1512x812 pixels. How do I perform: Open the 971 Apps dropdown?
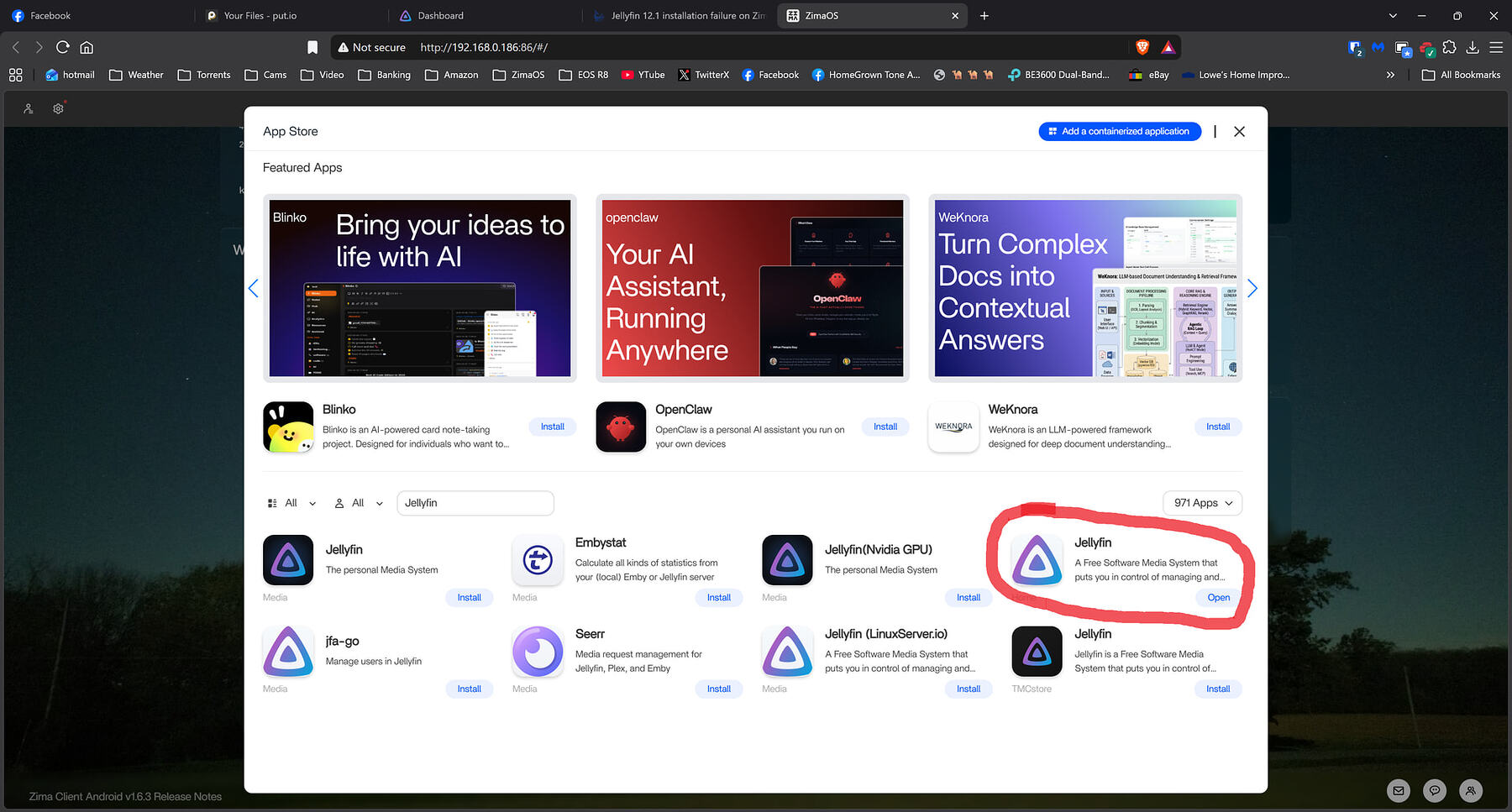pos(1203,503)
